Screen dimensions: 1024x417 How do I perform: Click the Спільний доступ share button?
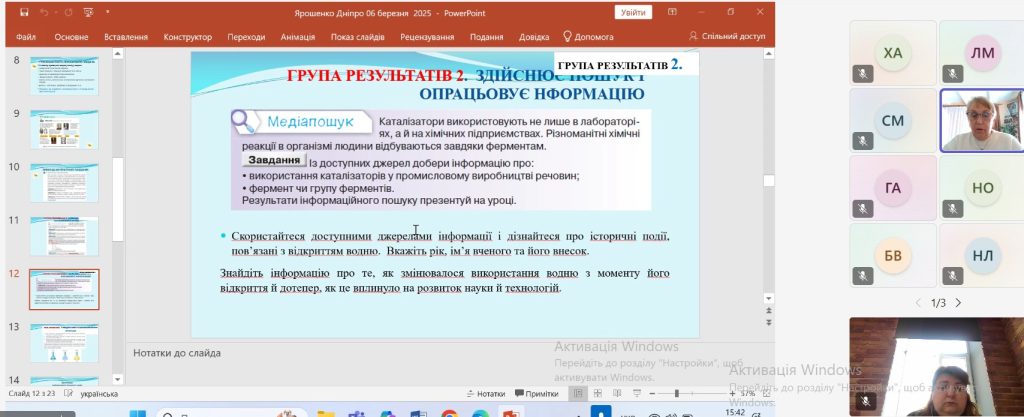727,37
